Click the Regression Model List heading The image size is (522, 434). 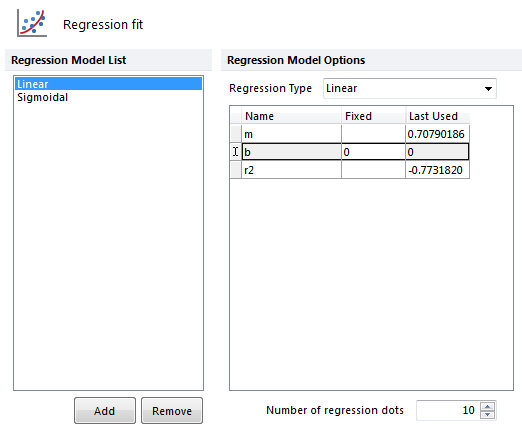coord(69,60)
